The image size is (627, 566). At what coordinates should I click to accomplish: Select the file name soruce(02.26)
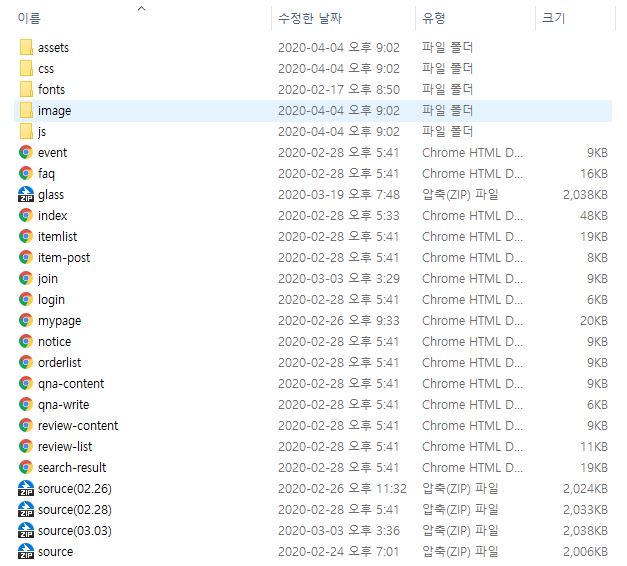(x=75, y=488)
